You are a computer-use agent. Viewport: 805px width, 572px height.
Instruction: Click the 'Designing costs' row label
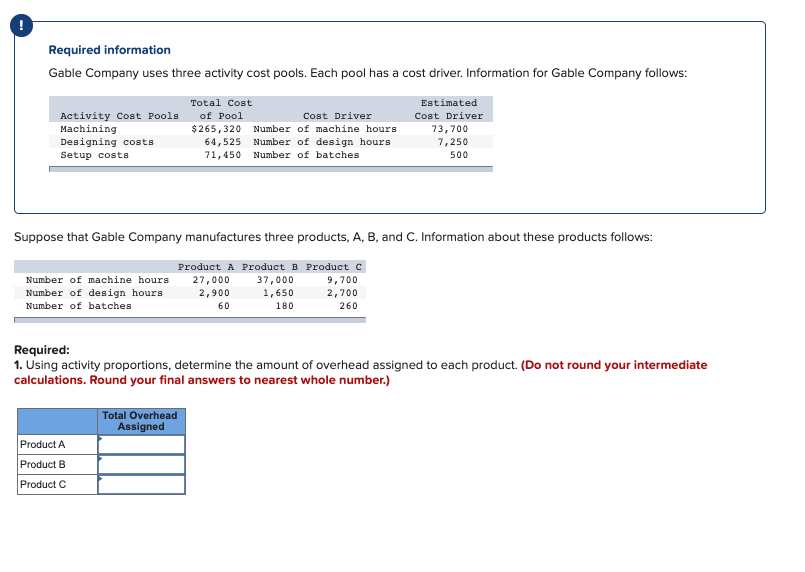coord(107,142)
